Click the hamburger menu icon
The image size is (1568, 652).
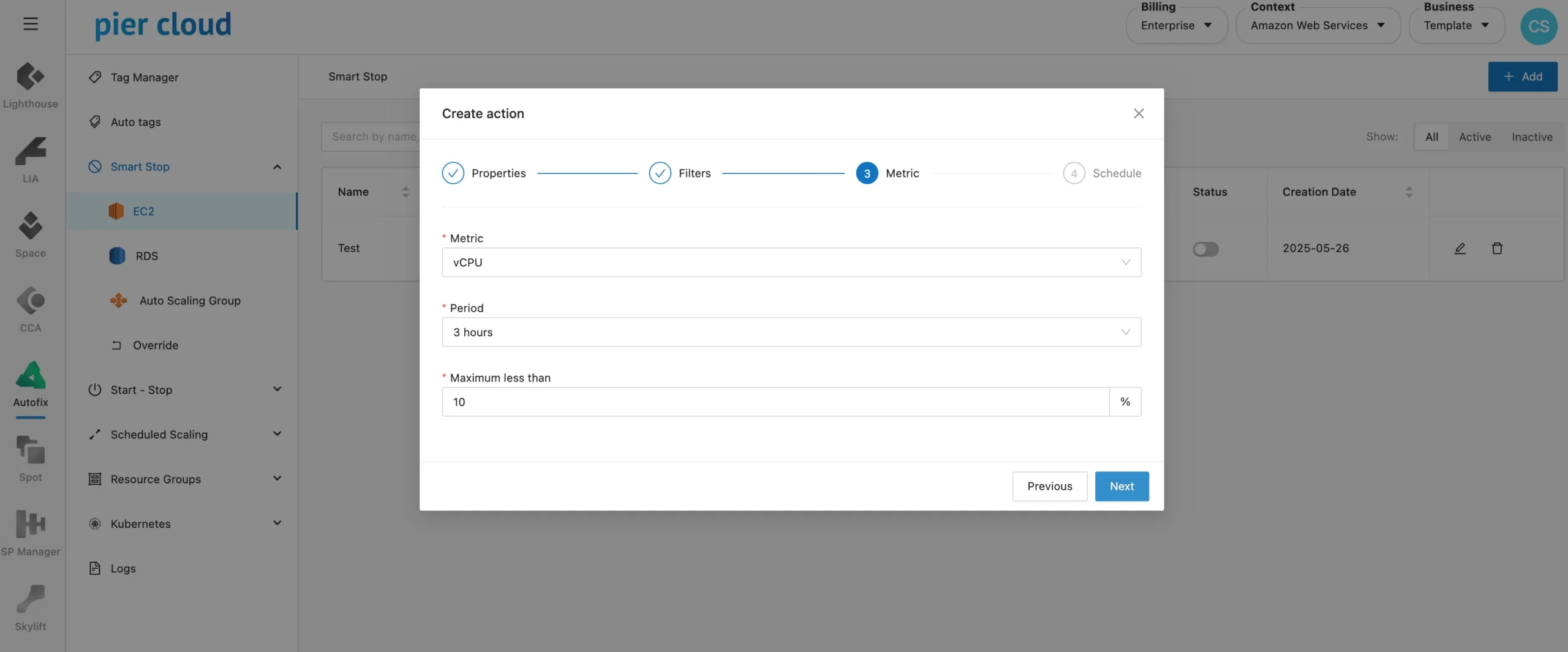coord(31,24)
